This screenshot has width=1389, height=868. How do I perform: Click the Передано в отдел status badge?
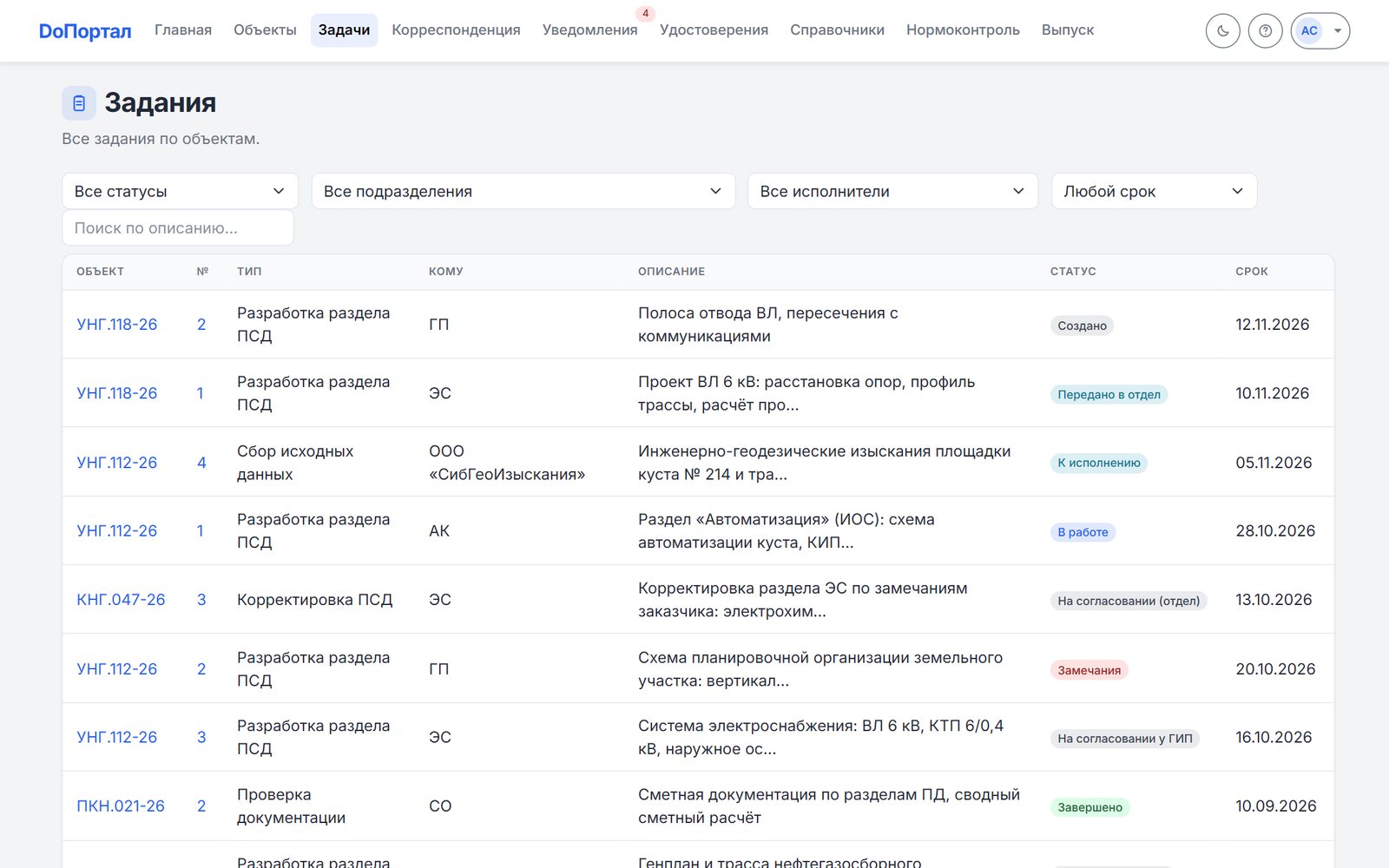(x=1109, y=394)
